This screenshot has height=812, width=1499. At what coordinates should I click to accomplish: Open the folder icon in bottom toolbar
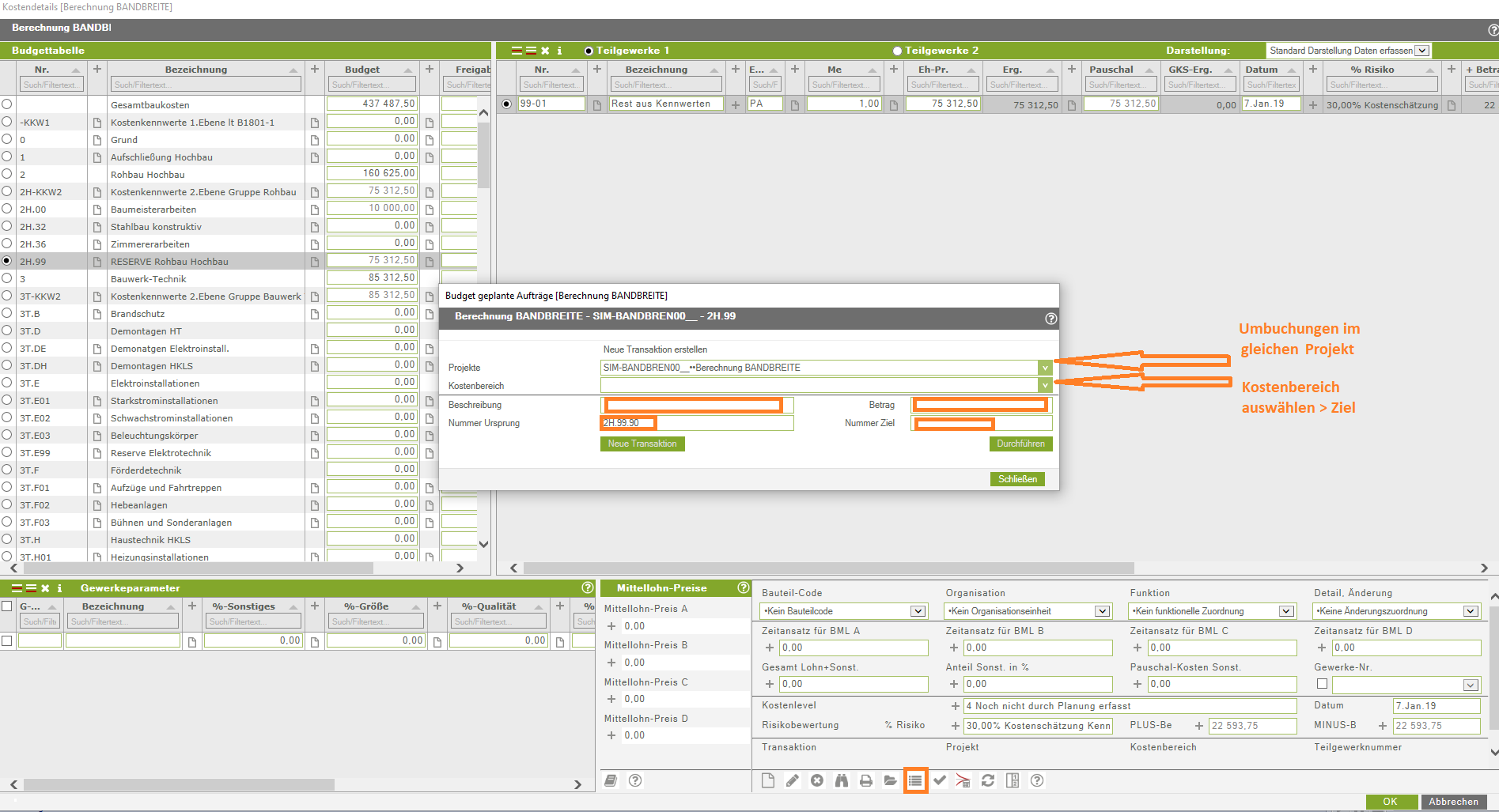click(x=891, y=780)
